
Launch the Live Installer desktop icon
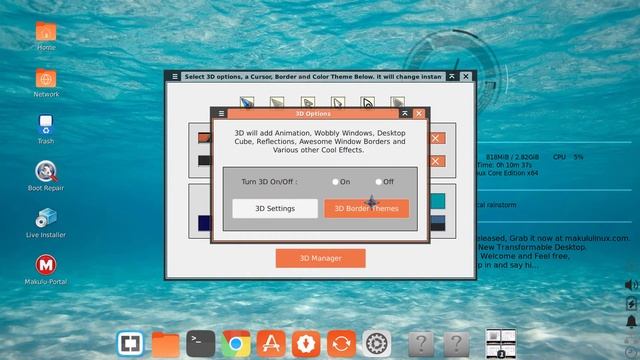(x=46, y=223)
